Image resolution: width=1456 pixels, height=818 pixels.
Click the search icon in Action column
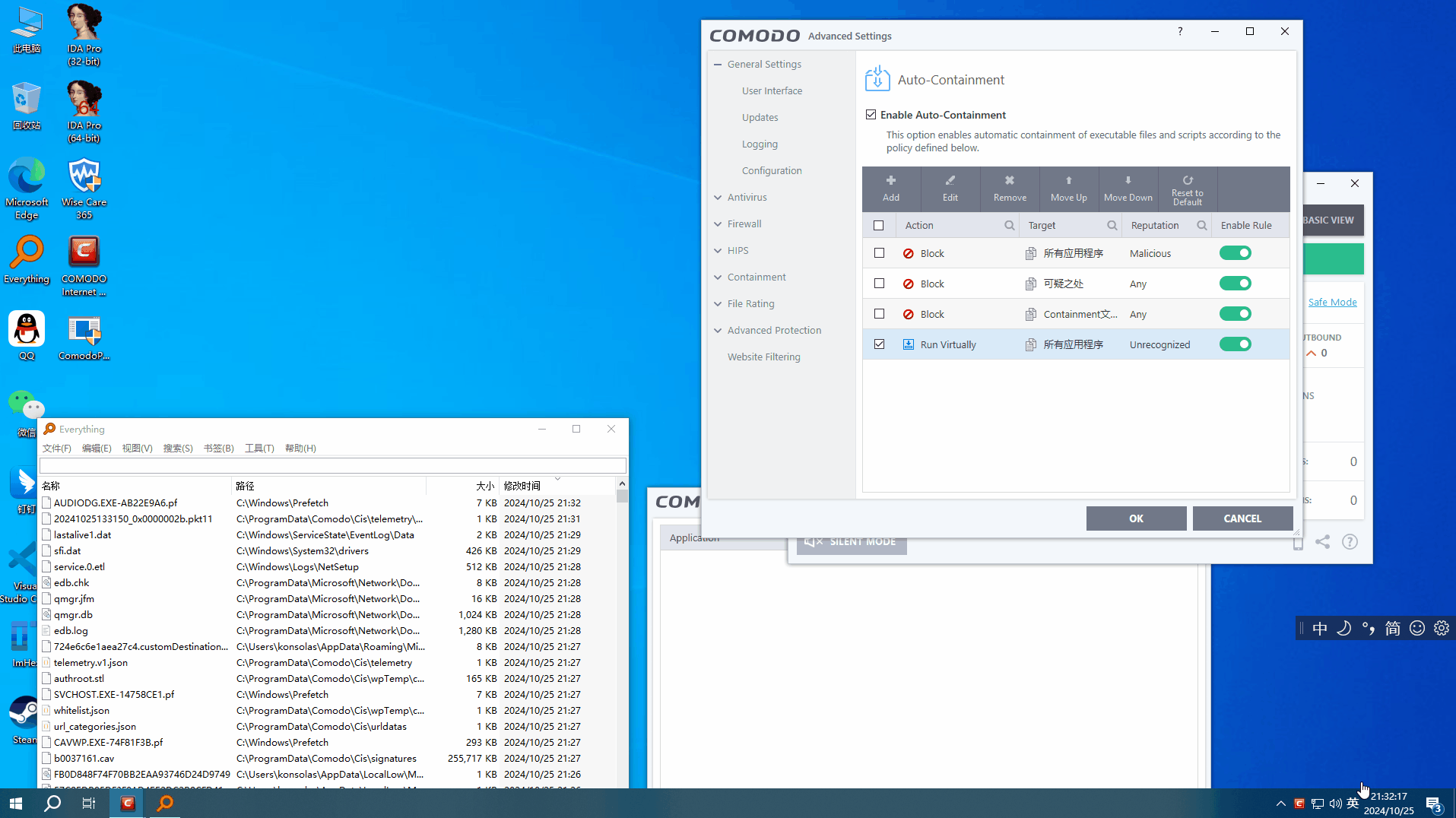pyautogui.click(x=1009, y=226)
